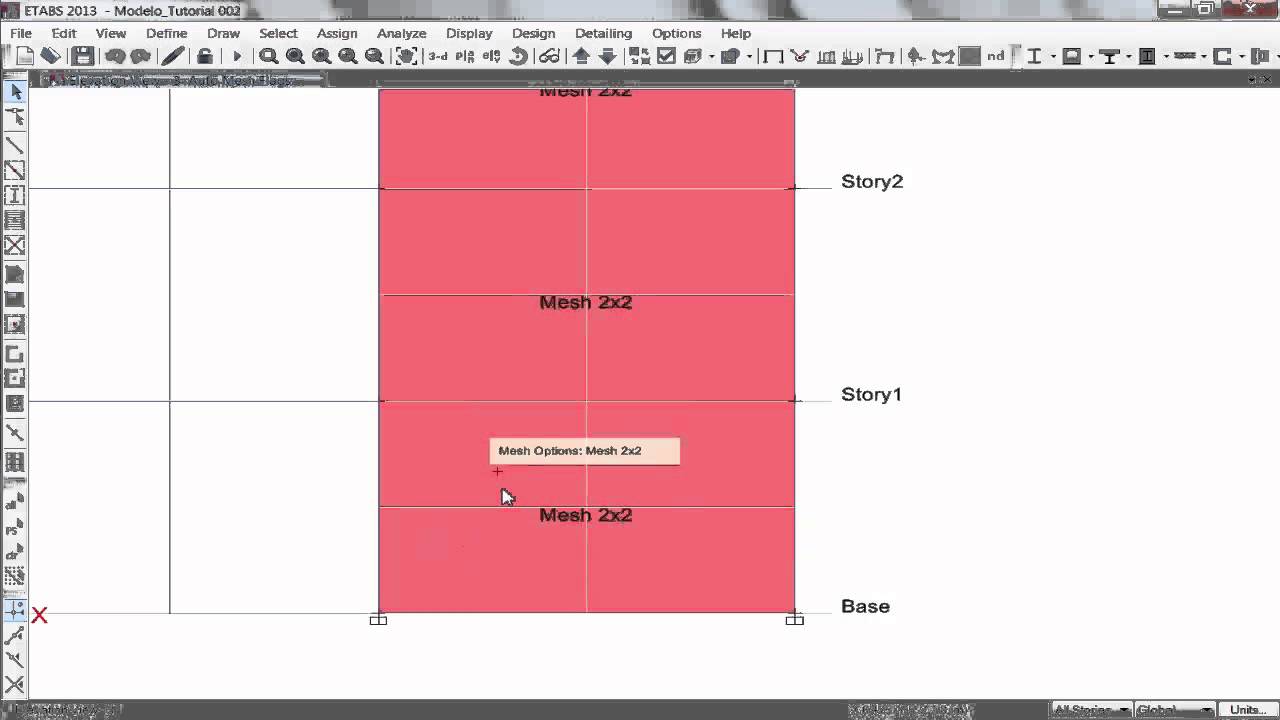Image resolution: width=1280 pixels, height=720 pixels.
Task: Open the Help menu
Action: pos(736,33)
